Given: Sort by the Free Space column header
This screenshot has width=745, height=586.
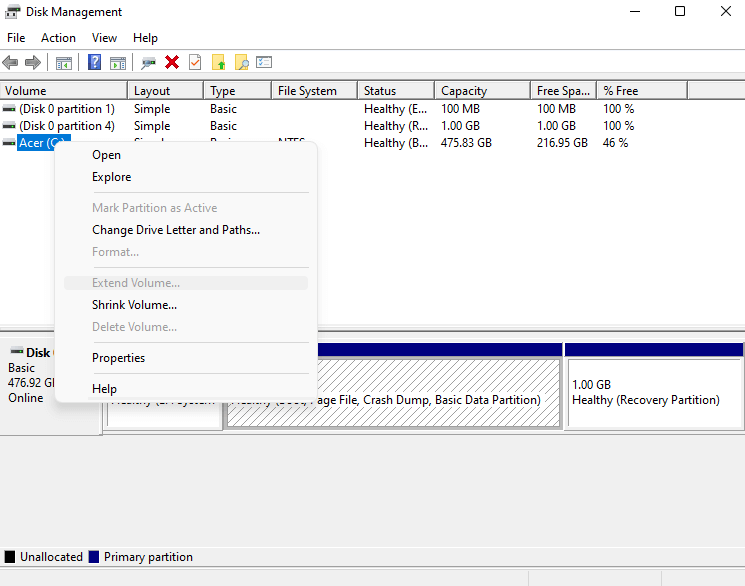Looking at the screenshot, I should 564,91.
